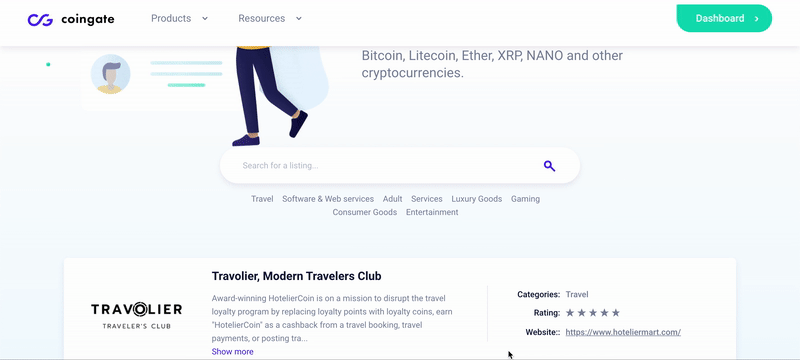This screenshot has height=360, width=800.
Task: Click the third rating star for Travolier
Action: point(593,313)
